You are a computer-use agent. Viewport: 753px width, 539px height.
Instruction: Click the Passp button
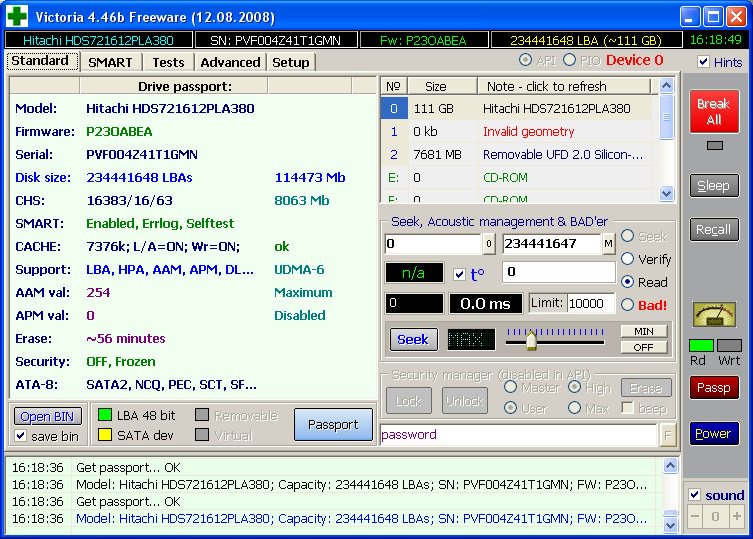[714, 388]
